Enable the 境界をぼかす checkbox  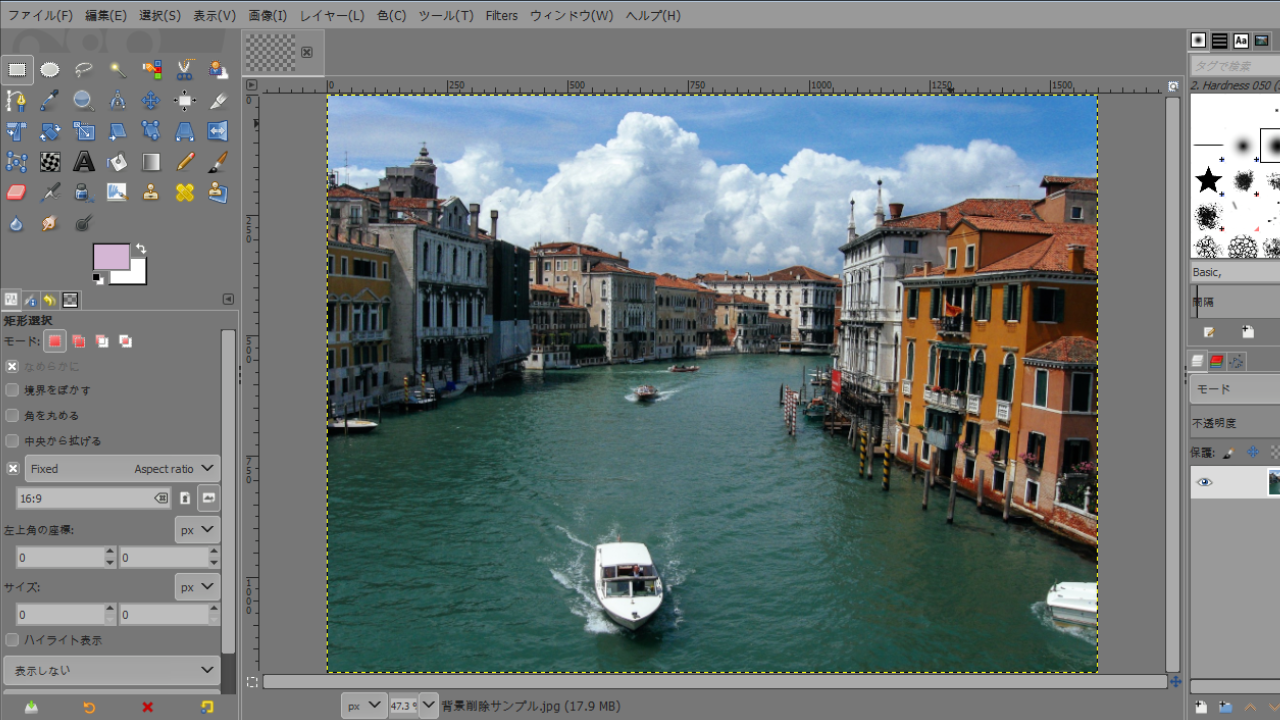(10, 389)
